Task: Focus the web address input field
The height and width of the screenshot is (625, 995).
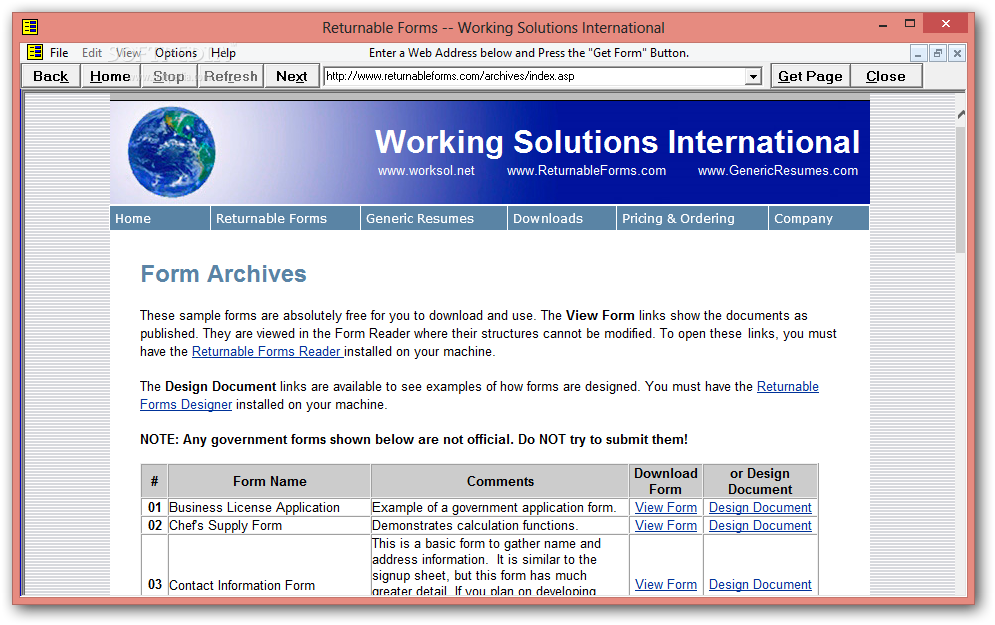Action: tap(534, 76)
